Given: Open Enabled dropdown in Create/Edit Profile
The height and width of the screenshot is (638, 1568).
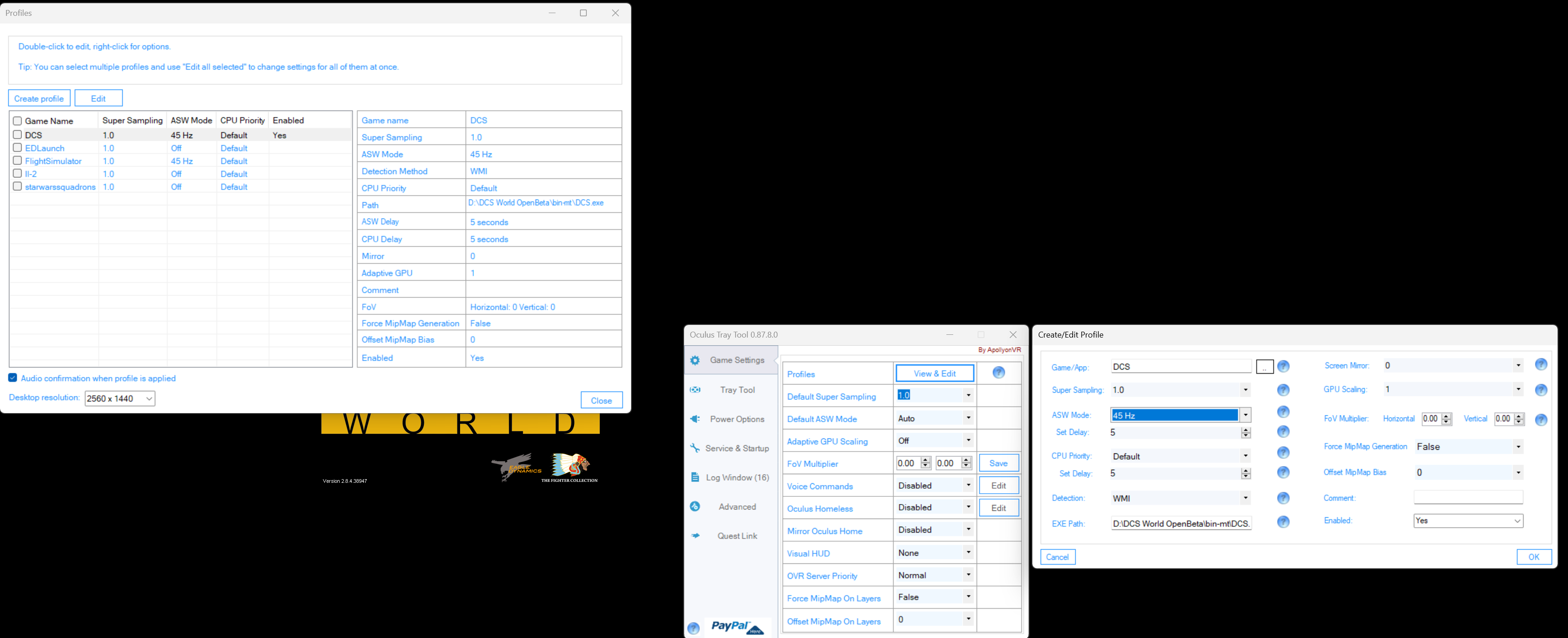Looking at the screenshot, I should pyautogui.click(x=1468, y=520).
